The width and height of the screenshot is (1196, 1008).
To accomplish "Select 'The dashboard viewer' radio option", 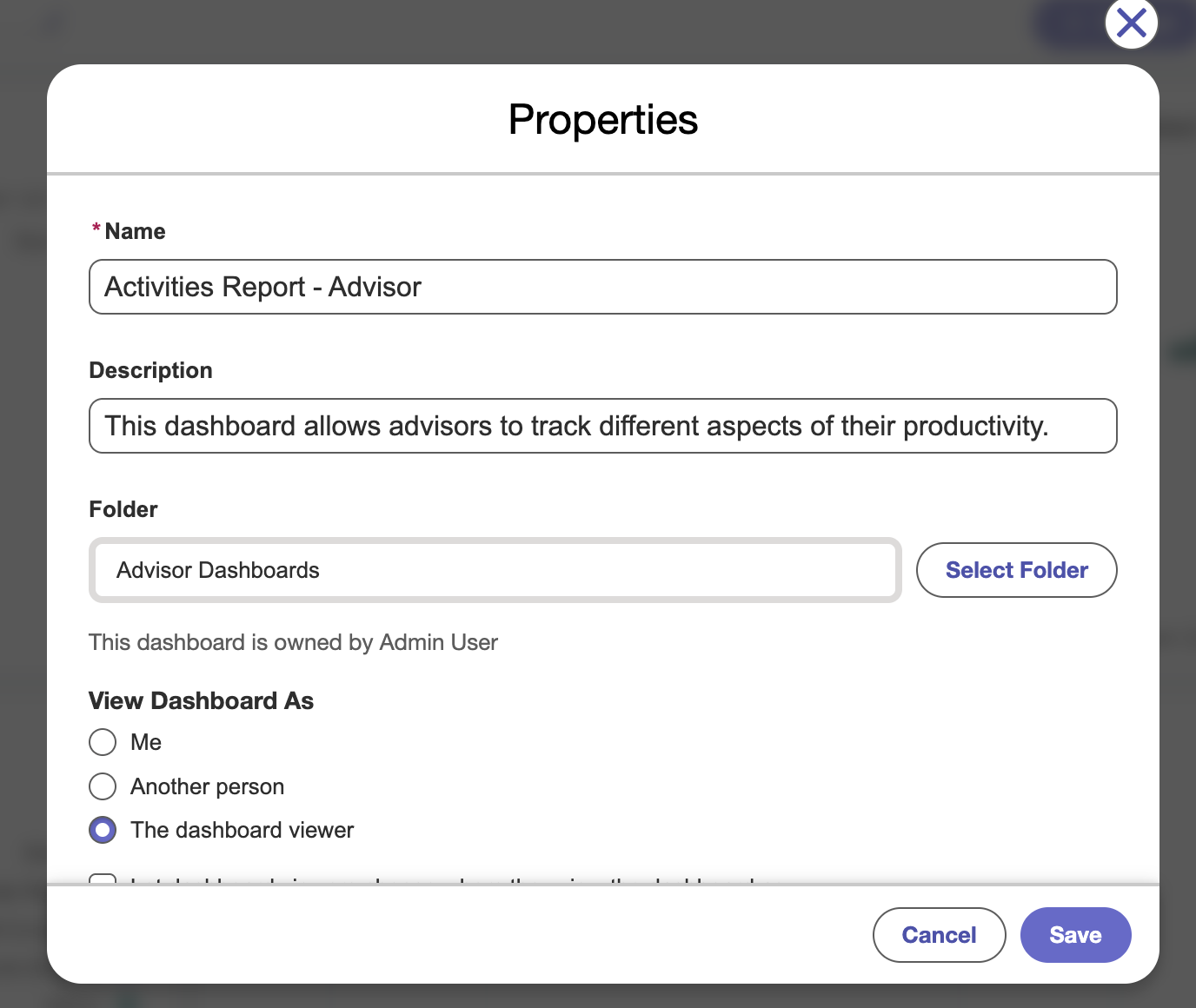I will coord(103,830).
